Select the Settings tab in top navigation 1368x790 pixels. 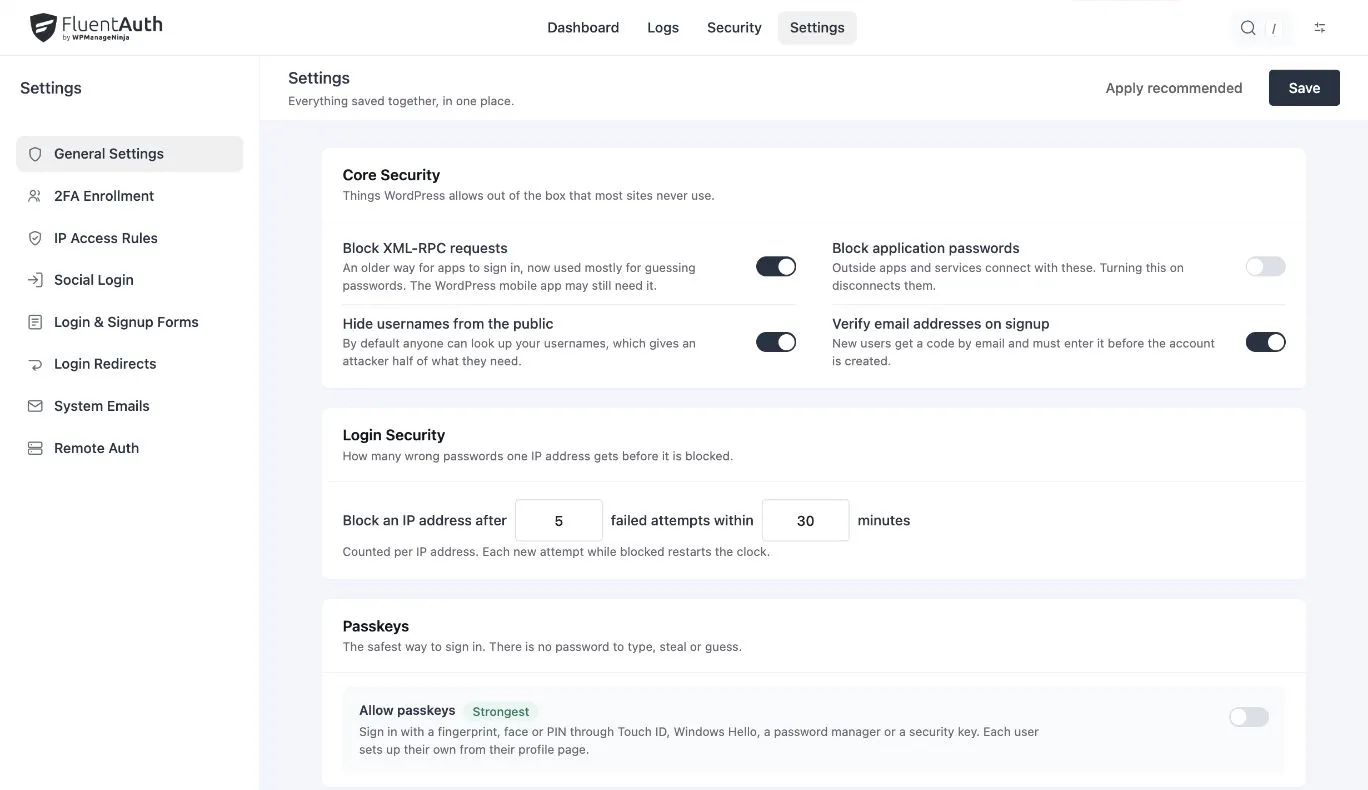(x=817, y=28)
